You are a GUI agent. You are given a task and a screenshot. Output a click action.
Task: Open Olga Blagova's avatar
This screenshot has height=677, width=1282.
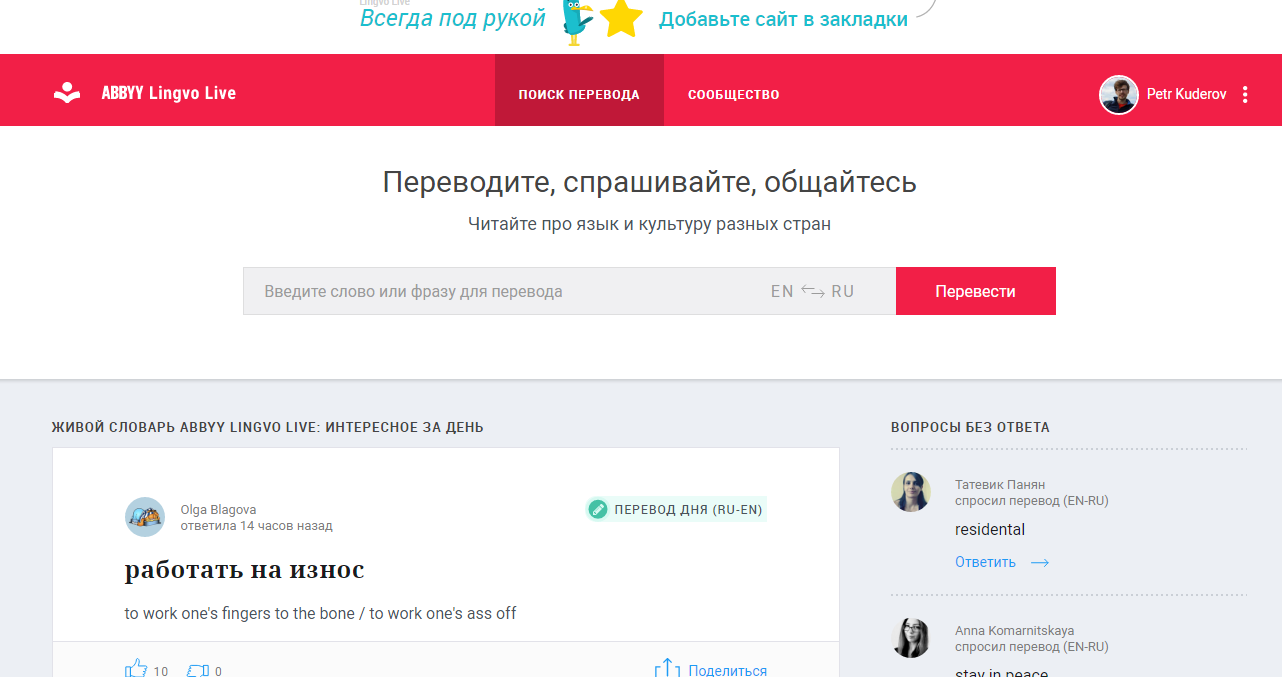(145, 517)
